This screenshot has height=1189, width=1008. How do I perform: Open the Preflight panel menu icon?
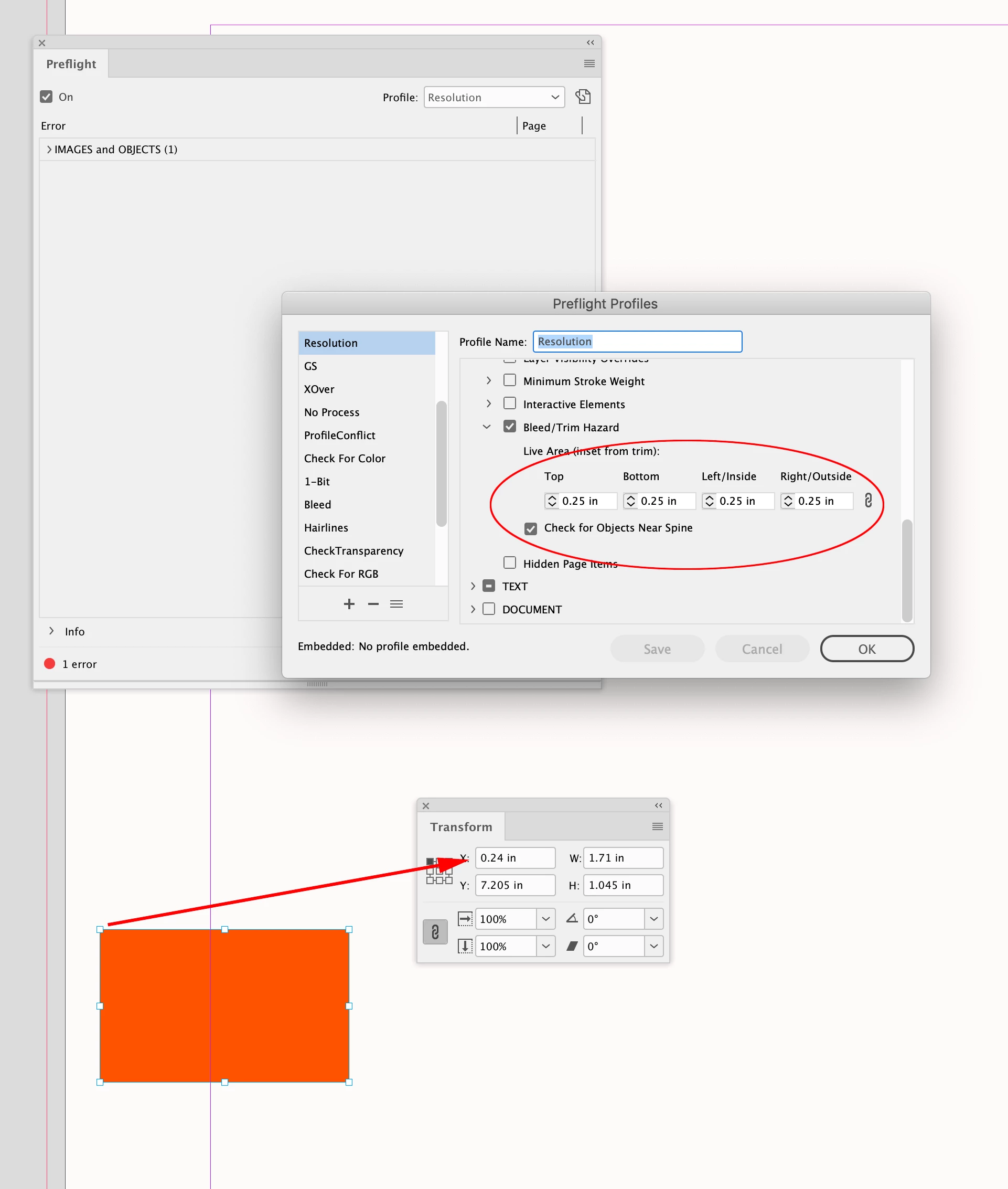click(589, 63)
